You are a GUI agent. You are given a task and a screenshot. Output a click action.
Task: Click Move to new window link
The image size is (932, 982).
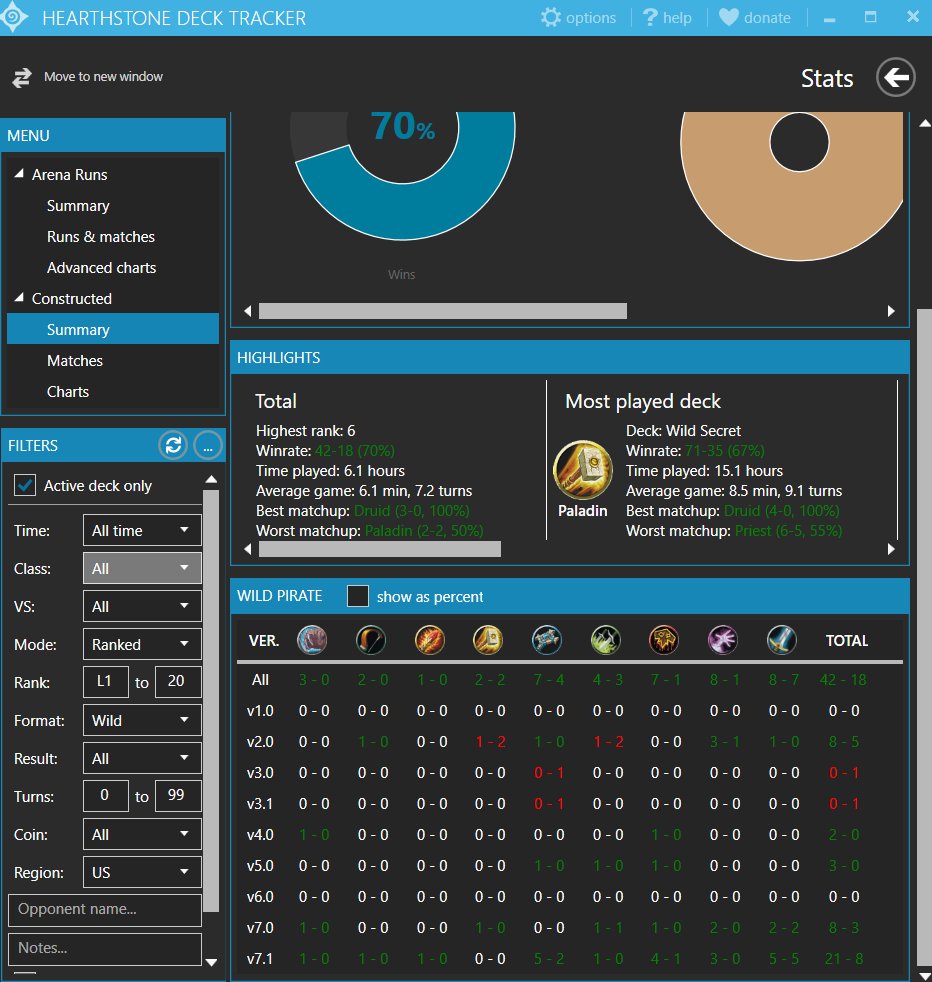(103, 76)
